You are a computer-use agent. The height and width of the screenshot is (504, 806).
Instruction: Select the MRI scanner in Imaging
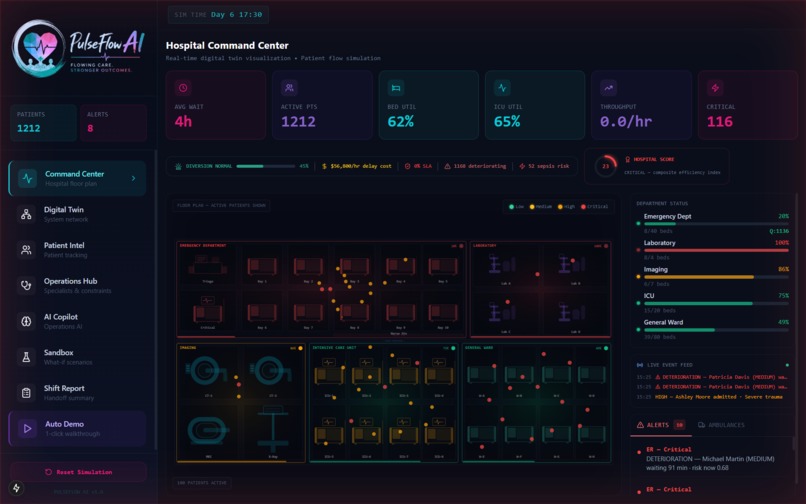pyautogui.click(x=208, y=430)
